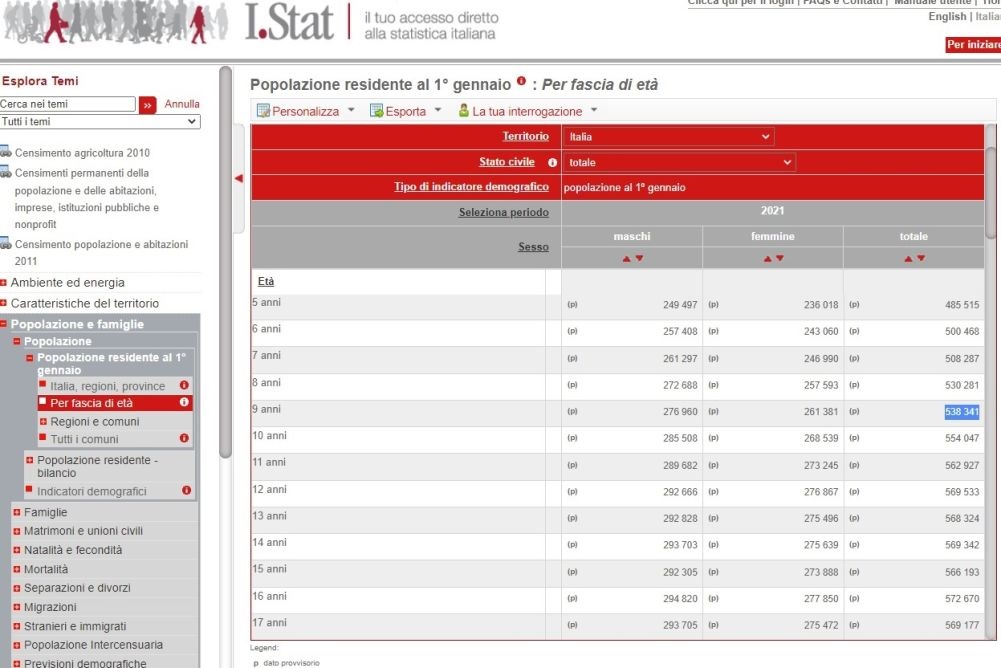The width and height of the screenshot is (1001, 668).
Task: Click left theme panel scrollbar
Action: (x=225, y=262)
